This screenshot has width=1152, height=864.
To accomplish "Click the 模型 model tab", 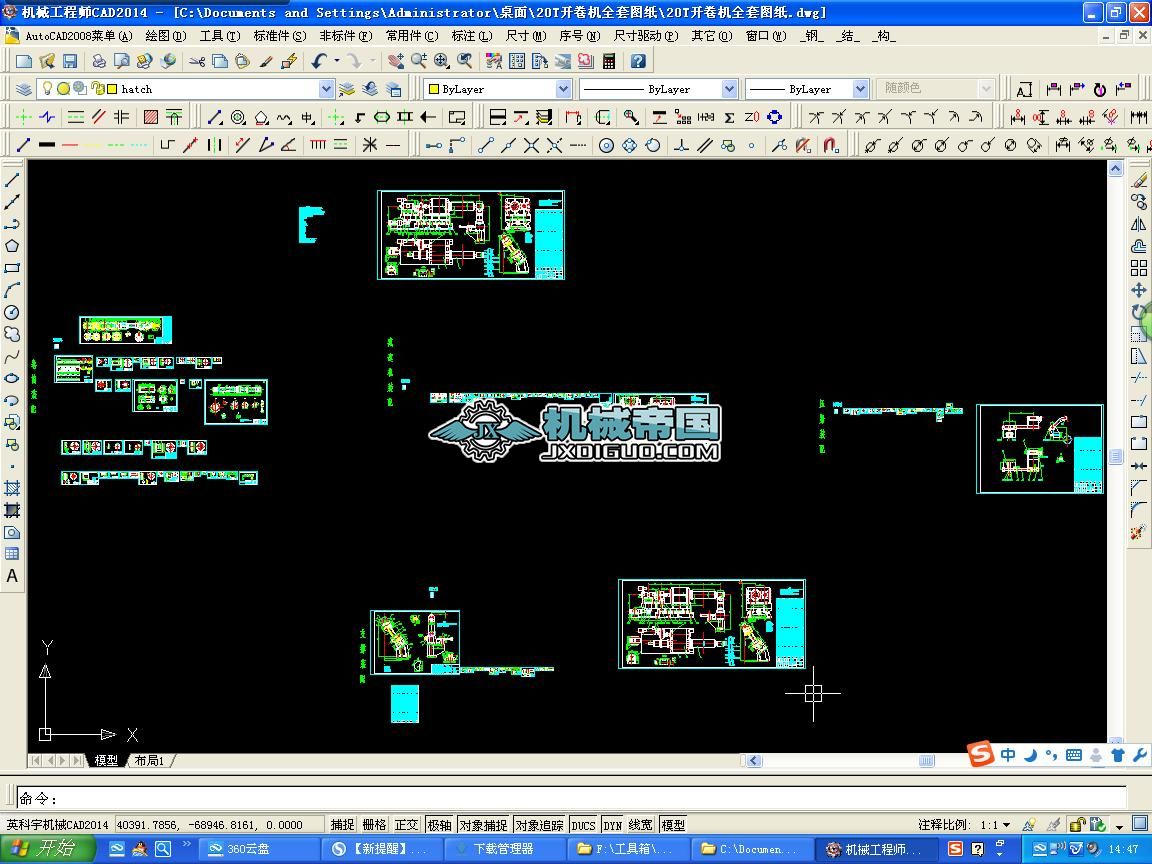I will [106, 760].
